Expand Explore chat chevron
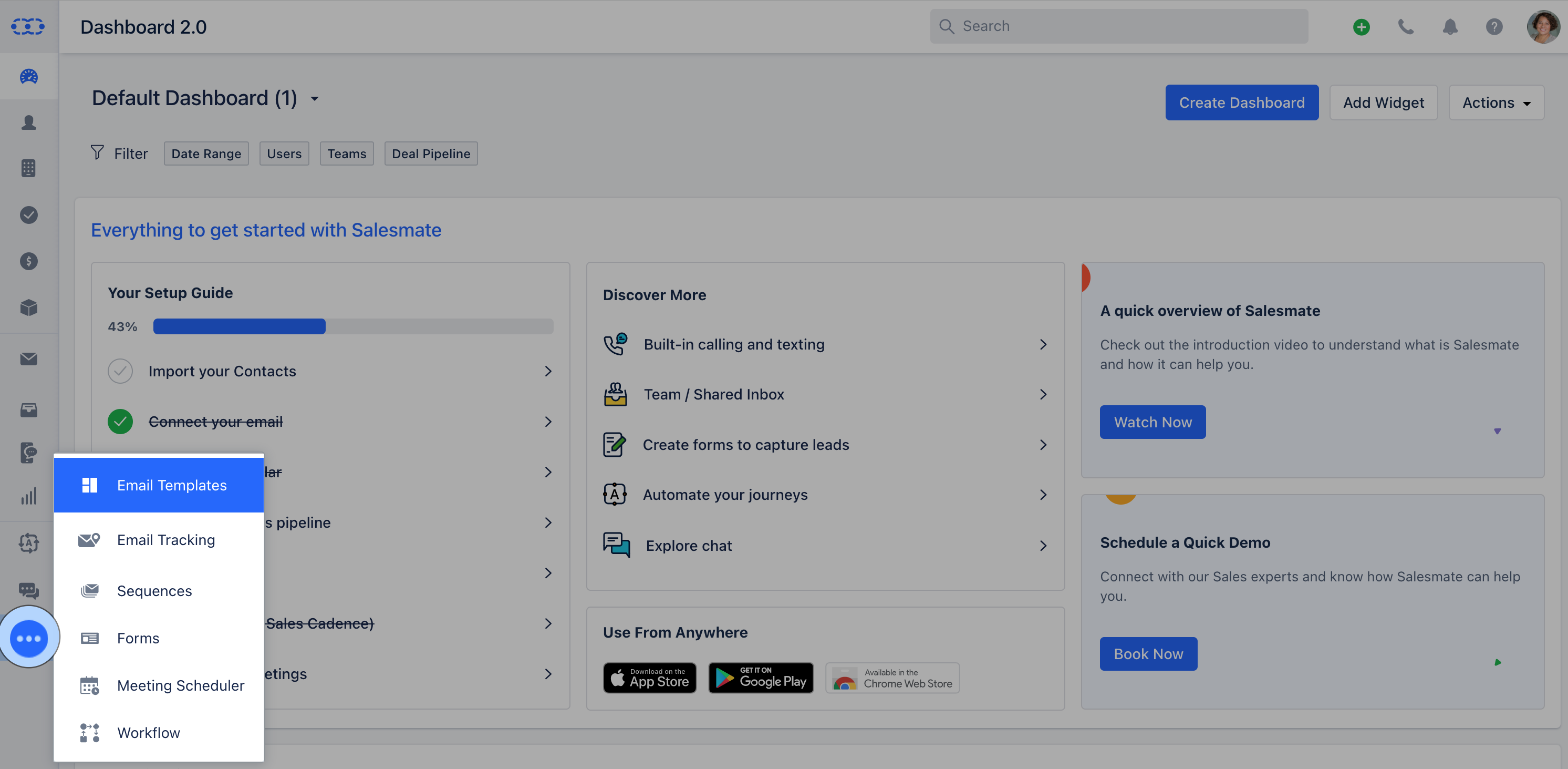The width and height of the screenshot is (1568, 769). point(1043,546)
